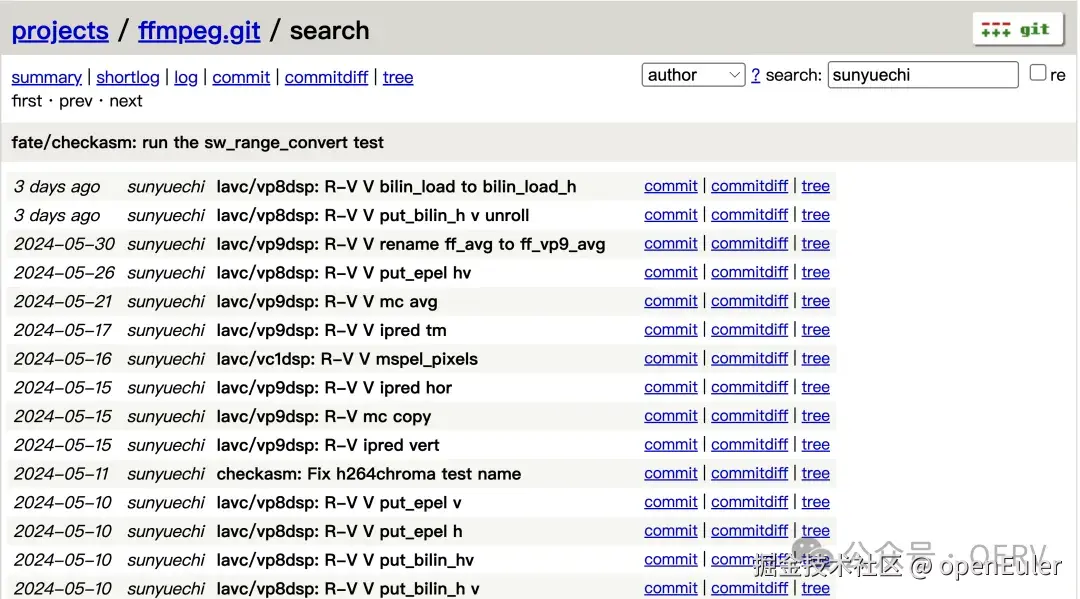
Task: Open tree link for vp9dsp ipred vert
Action: click(x=815, y=445)
